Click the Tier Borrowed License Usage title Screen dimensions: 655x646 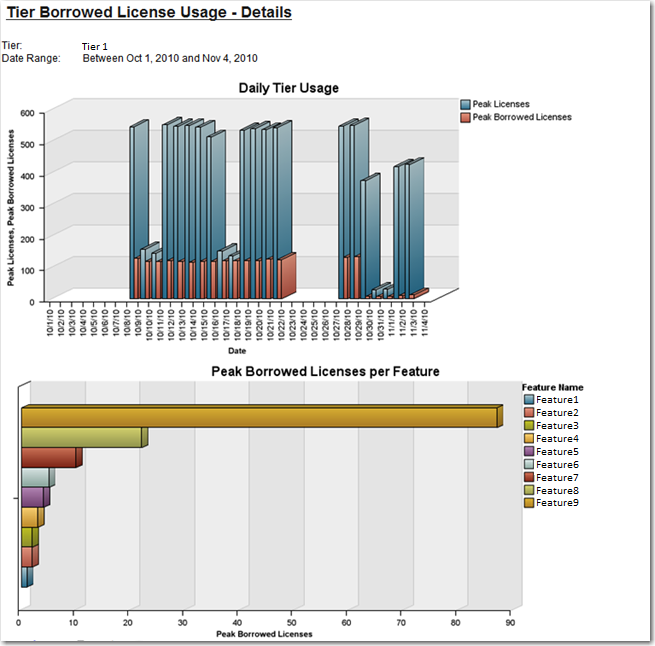(149, 13)
